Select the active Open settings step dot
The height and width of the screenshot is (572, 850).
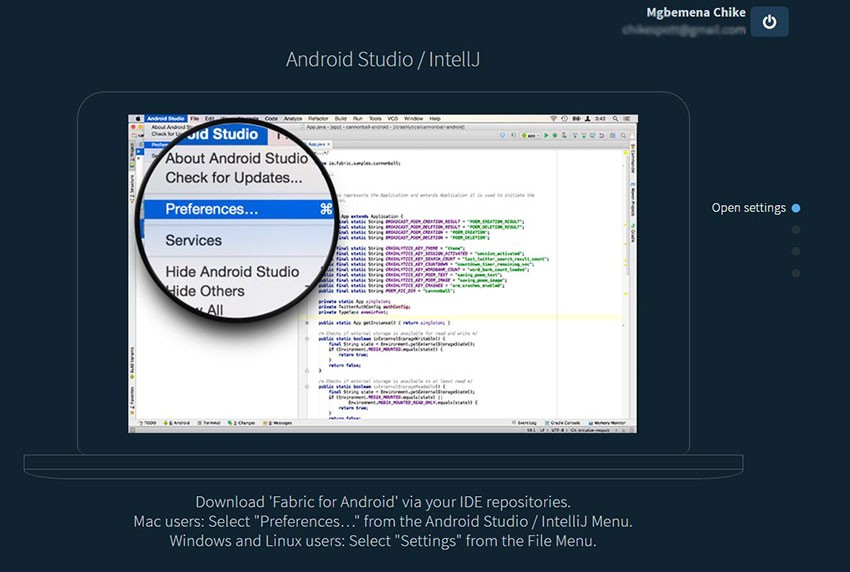pos(796,208)
